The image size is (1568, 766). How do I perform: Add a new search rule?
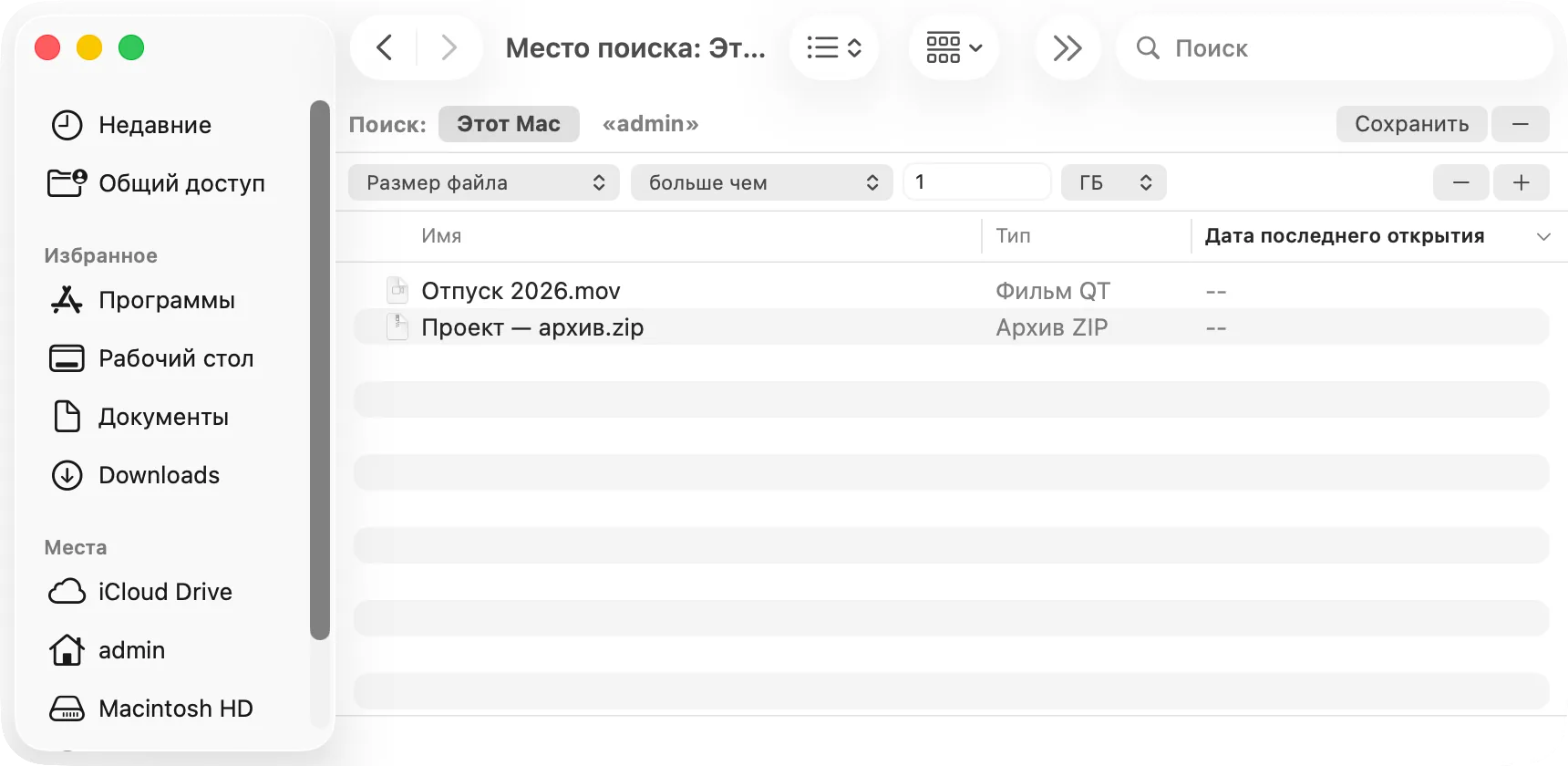(1521, 182)
